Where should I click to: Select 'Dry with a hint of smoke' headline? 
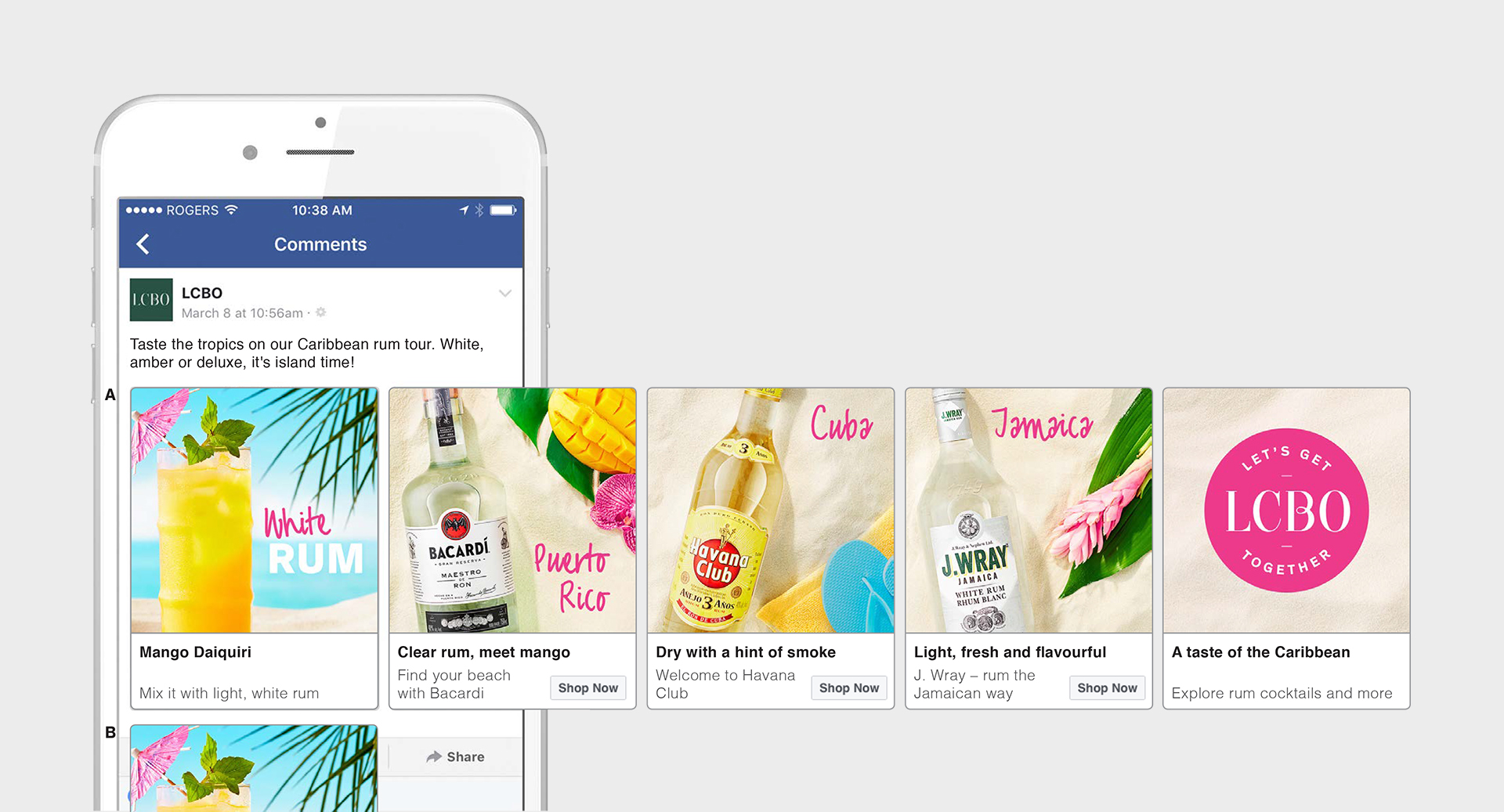[x=746, y=652]
